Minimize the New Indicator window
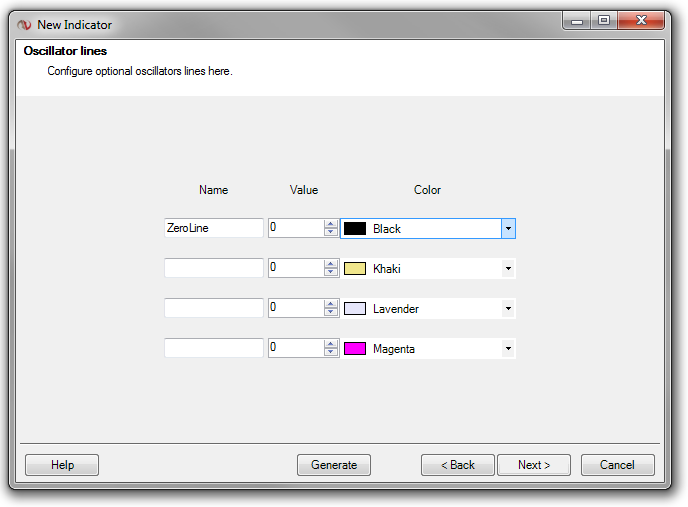The width and height of the screenshot is (688, 507). coord(577,20)
